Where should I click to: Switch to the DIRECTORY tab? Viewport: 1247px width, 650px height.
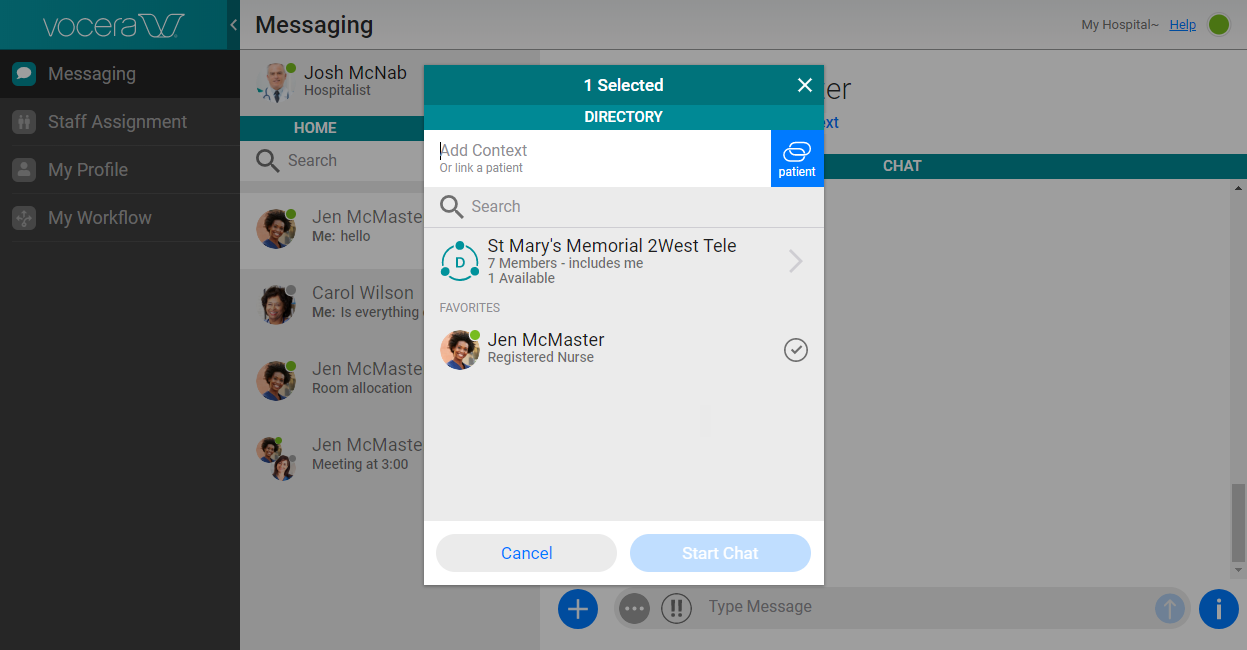(x=624, y=117)
